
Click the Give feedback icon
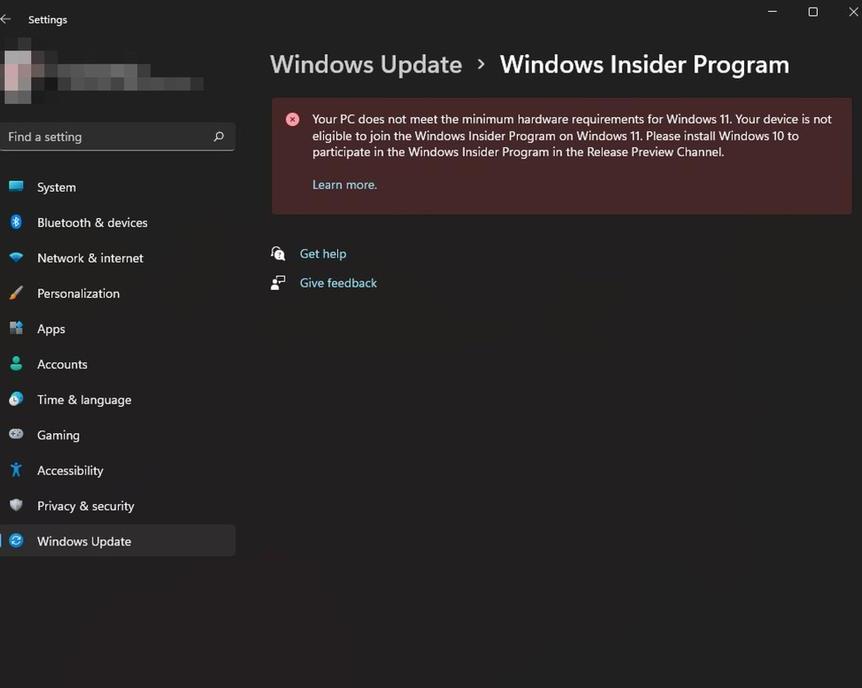[x=278, y=282]
